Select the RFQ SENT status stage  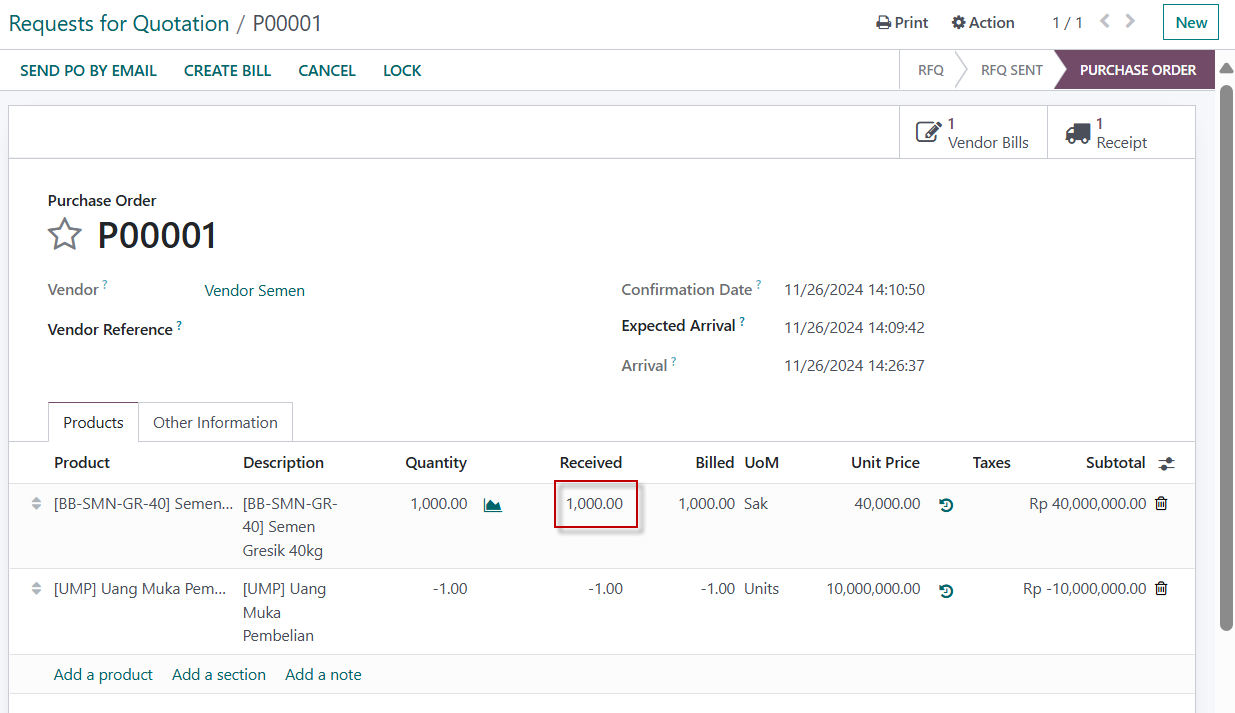pyautogui.click(x=1011, y=70)
